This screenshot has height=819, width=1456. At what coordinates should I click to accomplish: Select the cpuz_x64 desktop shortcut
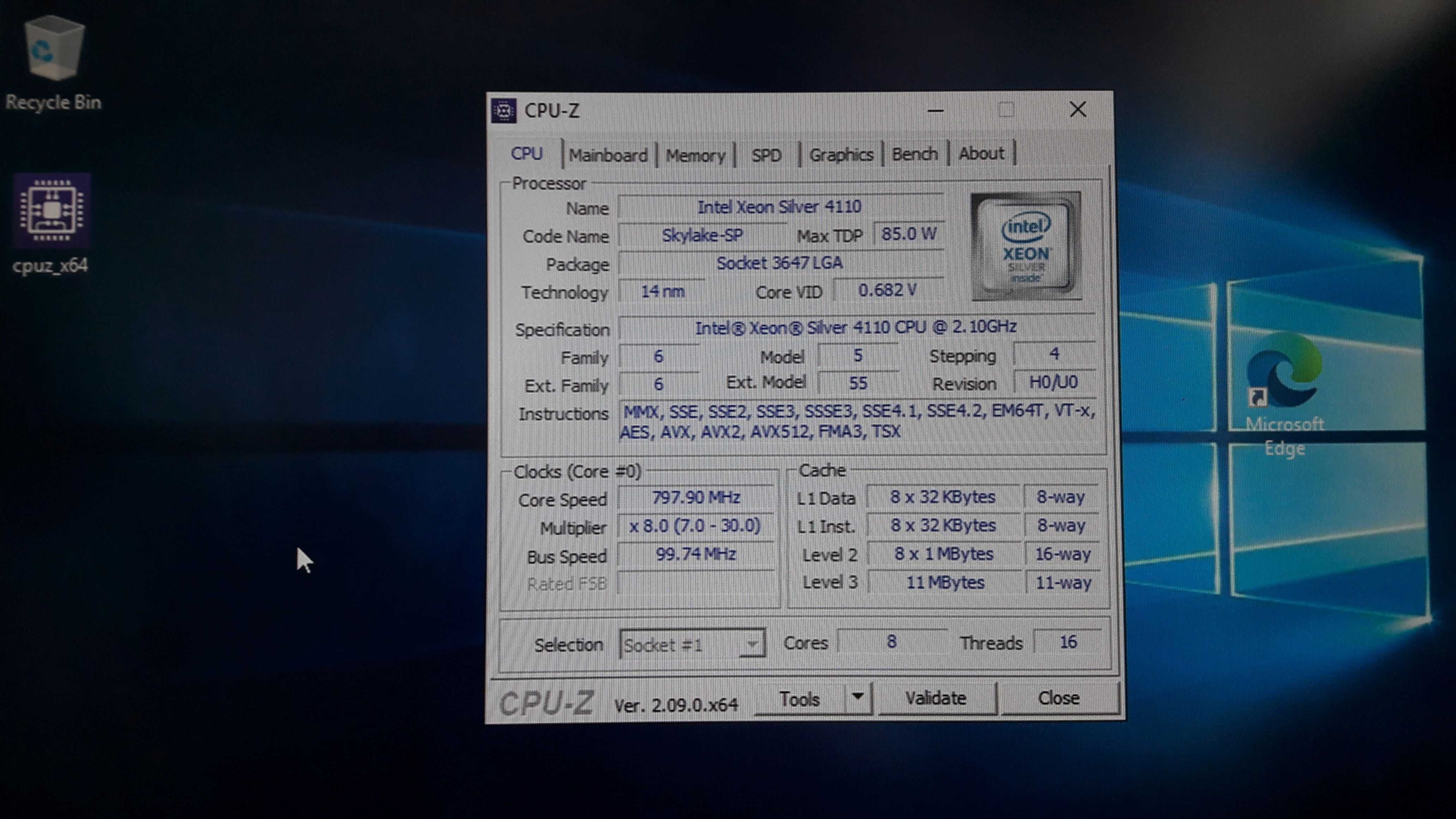(x=51, y=224)
